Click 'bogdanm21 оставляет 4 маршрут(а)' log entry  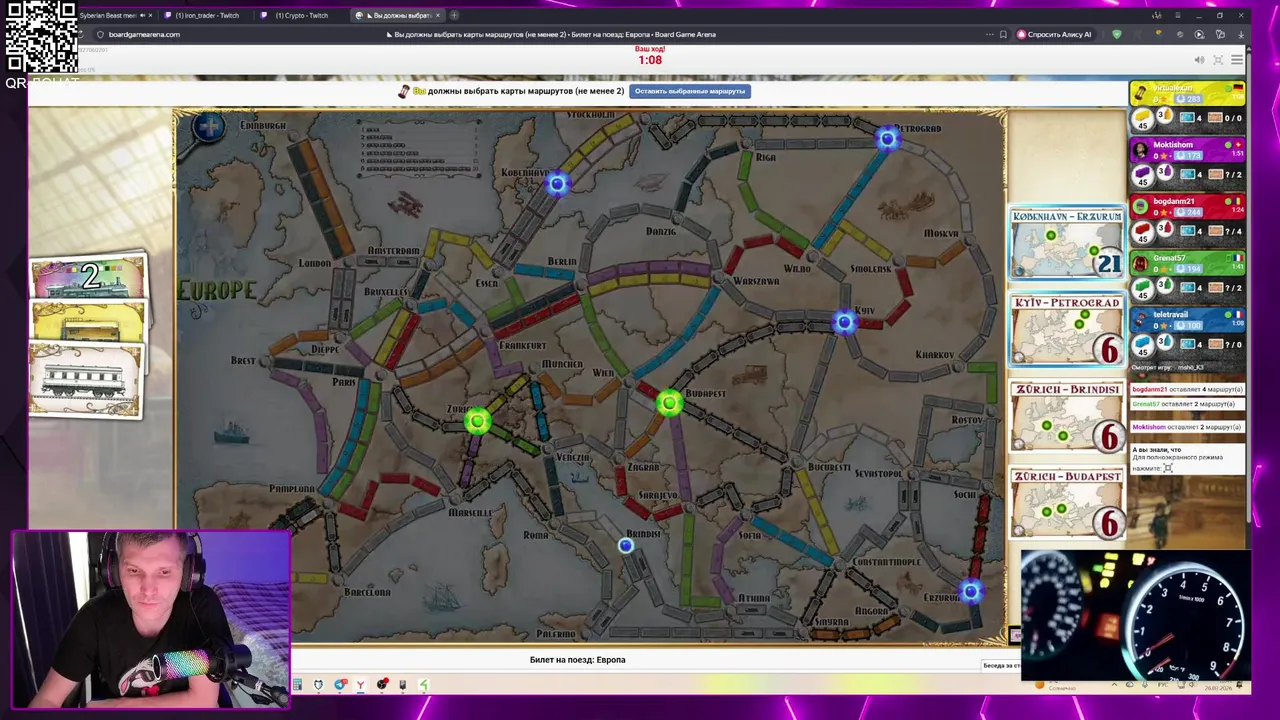coord(1187,389)
